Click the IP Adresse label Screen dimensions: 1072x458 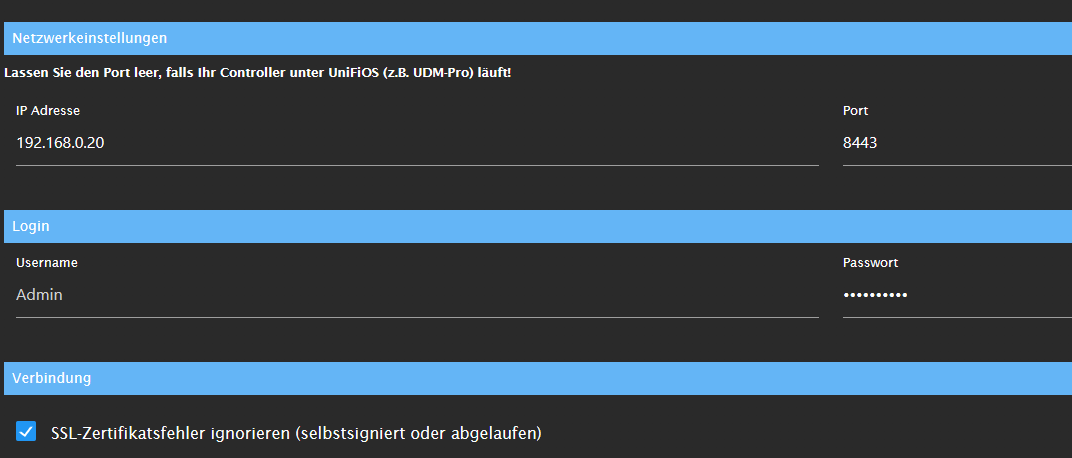click(48, 111)
